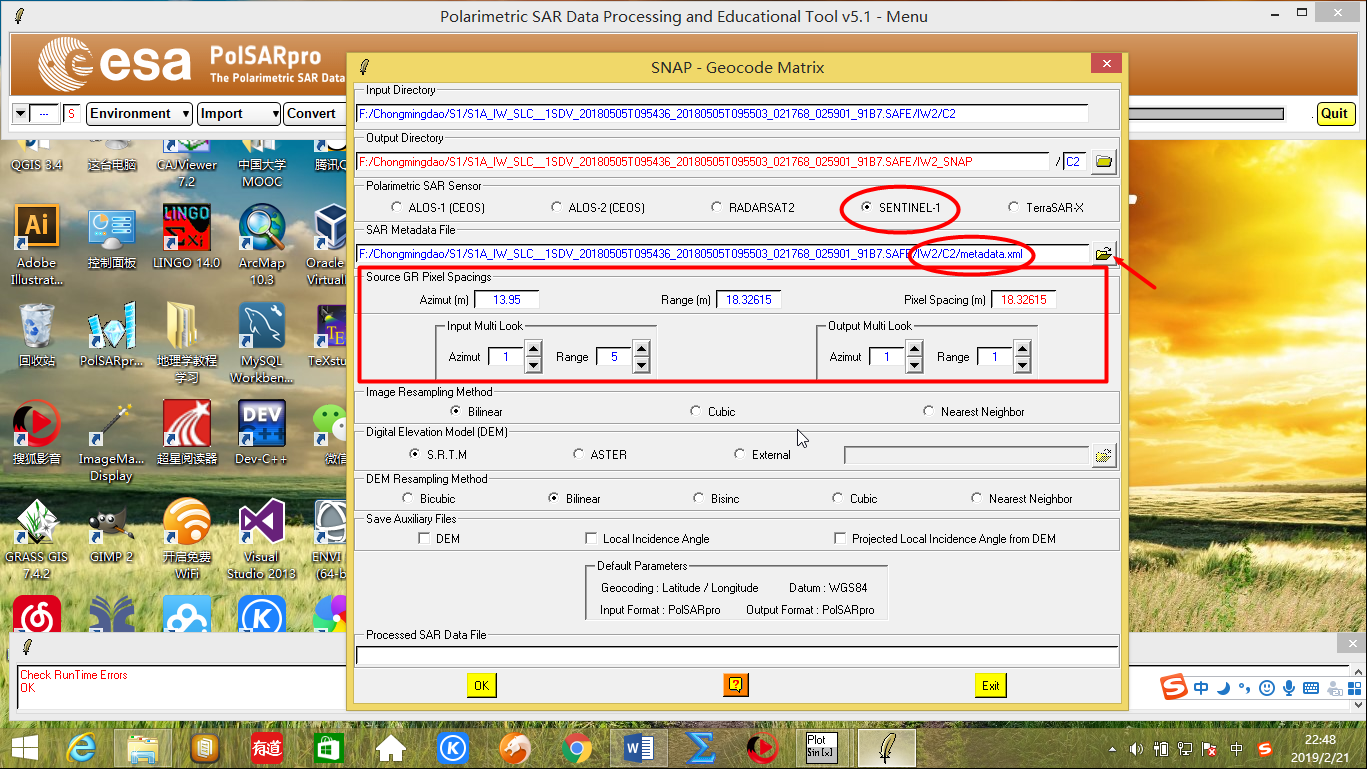Open the Windows Start button

(x=25, y=747)
